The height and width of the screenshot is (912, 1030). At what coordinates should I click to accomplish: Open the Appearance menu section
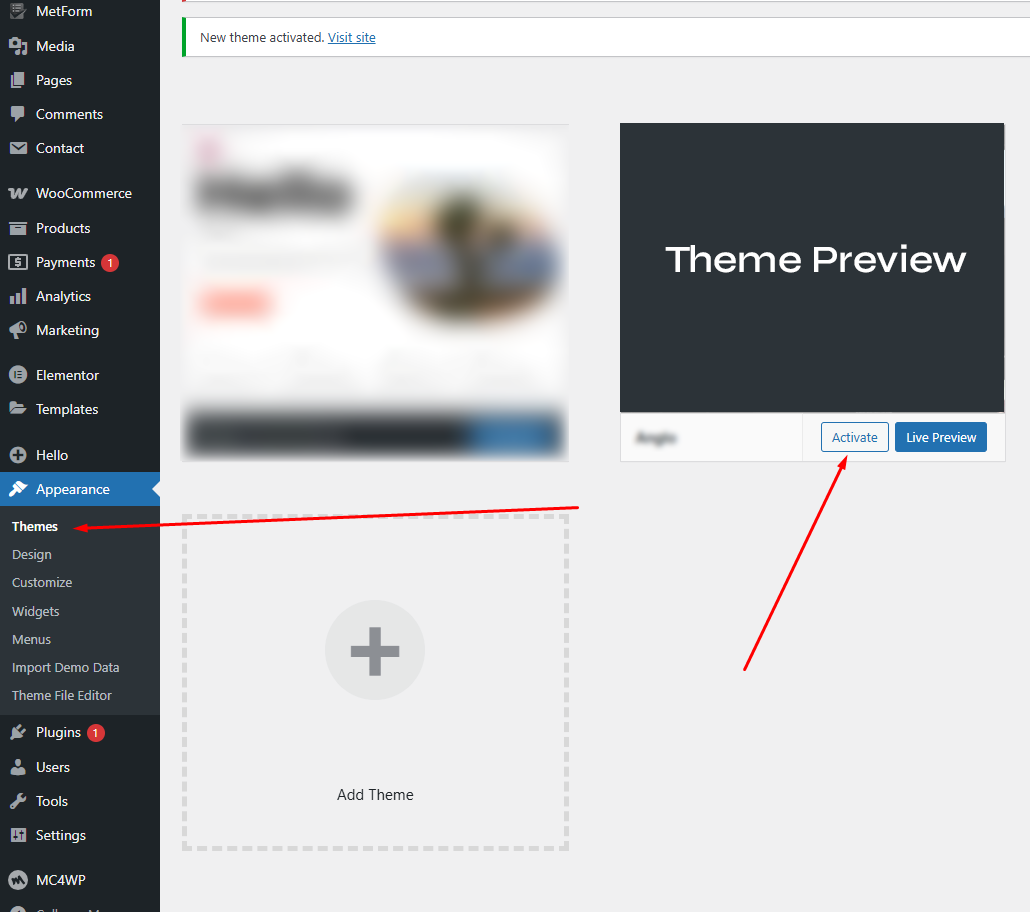(72, 489)
